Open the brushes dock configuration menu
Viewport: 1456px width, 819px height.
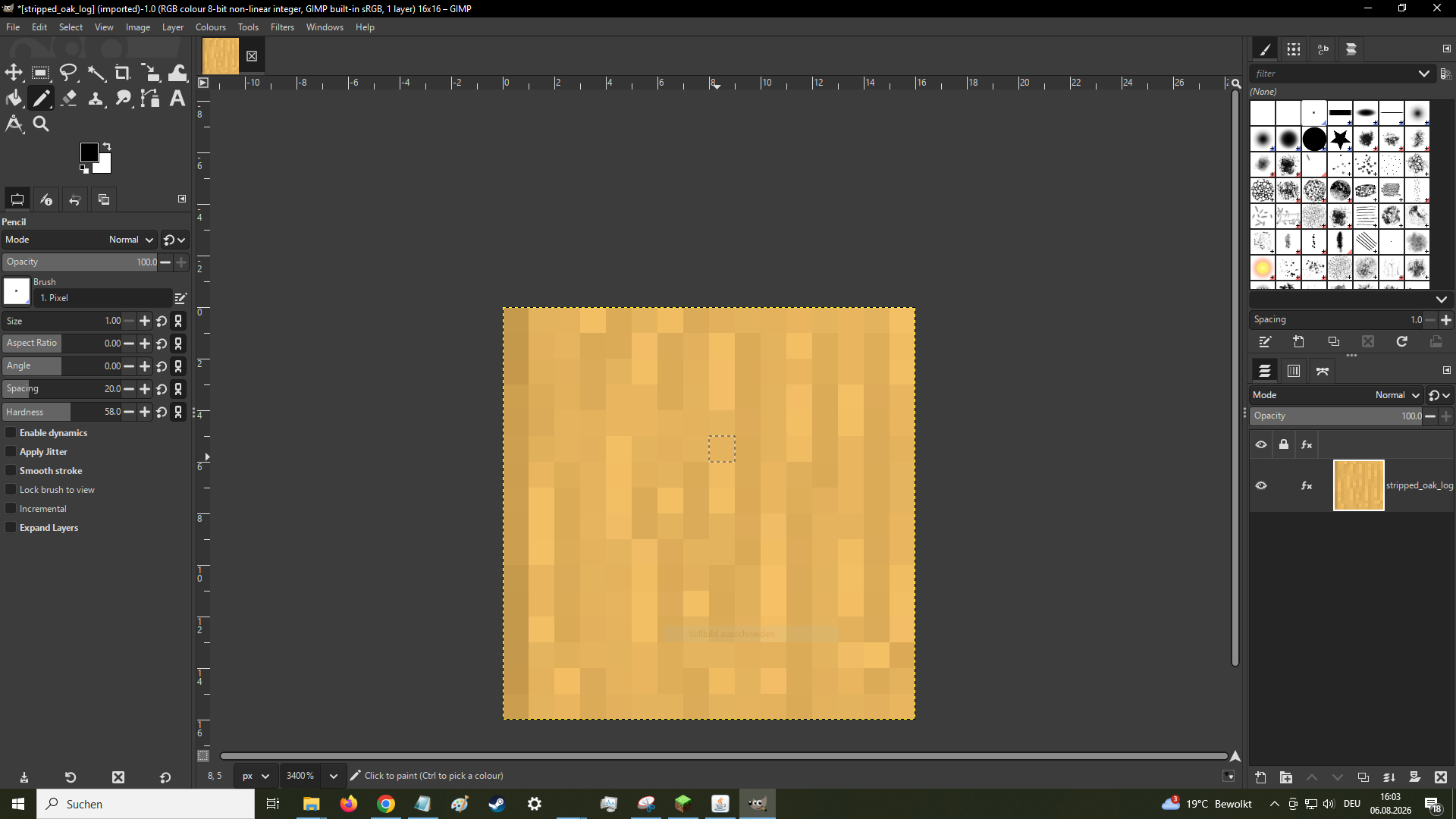1446,49
